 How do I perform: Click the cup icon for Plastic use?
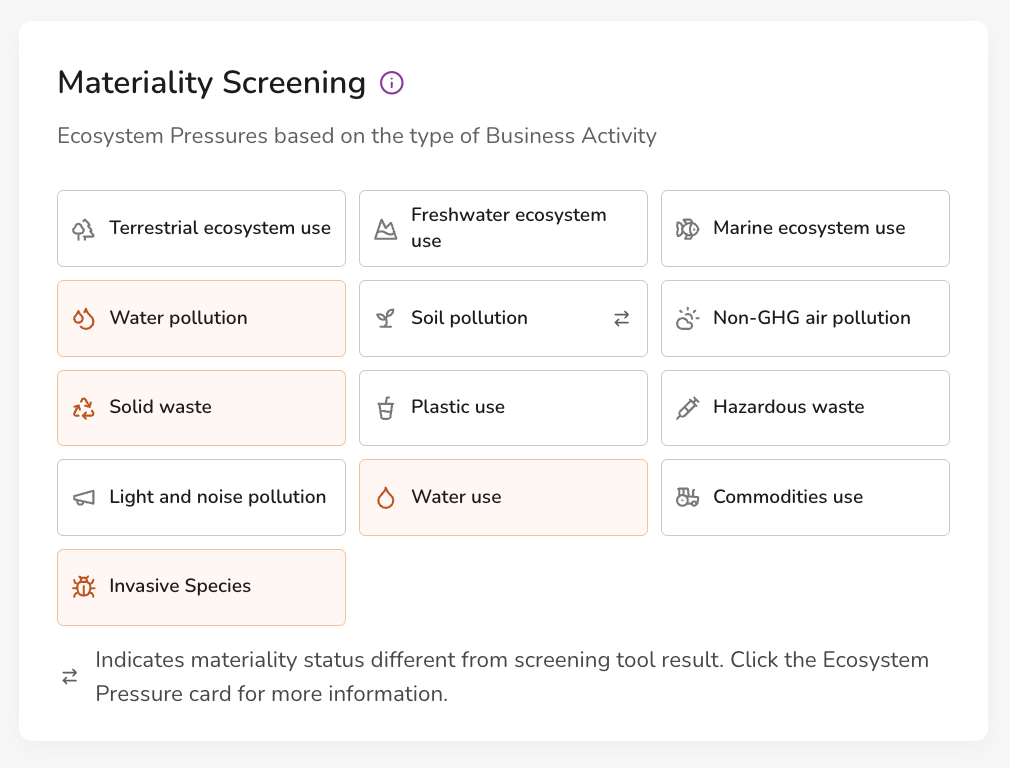pos(385,408)
